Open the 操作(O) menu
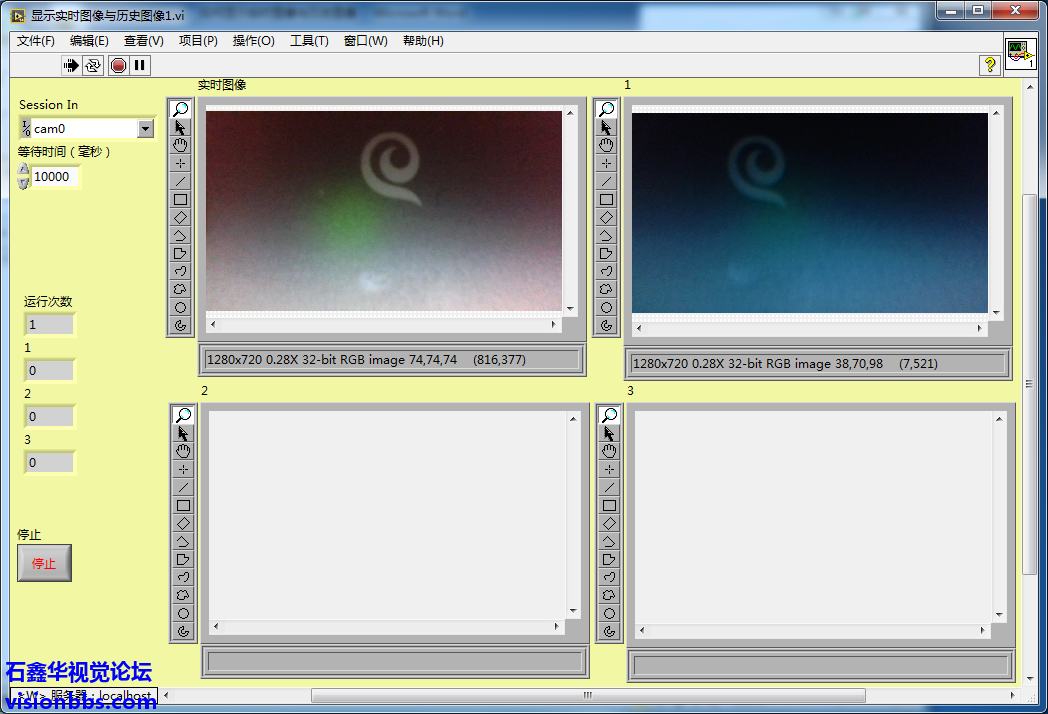The width and height of the screenshot is (1048, 714). (253, 41)
